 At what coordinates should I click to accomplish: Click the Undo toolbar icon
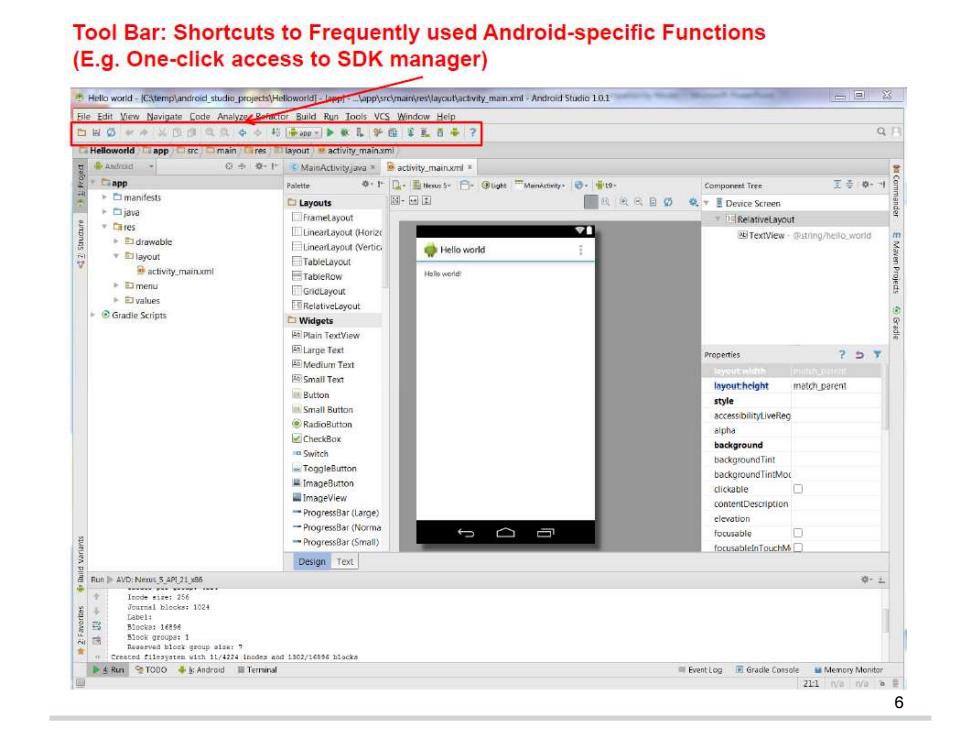click(129, 132)
